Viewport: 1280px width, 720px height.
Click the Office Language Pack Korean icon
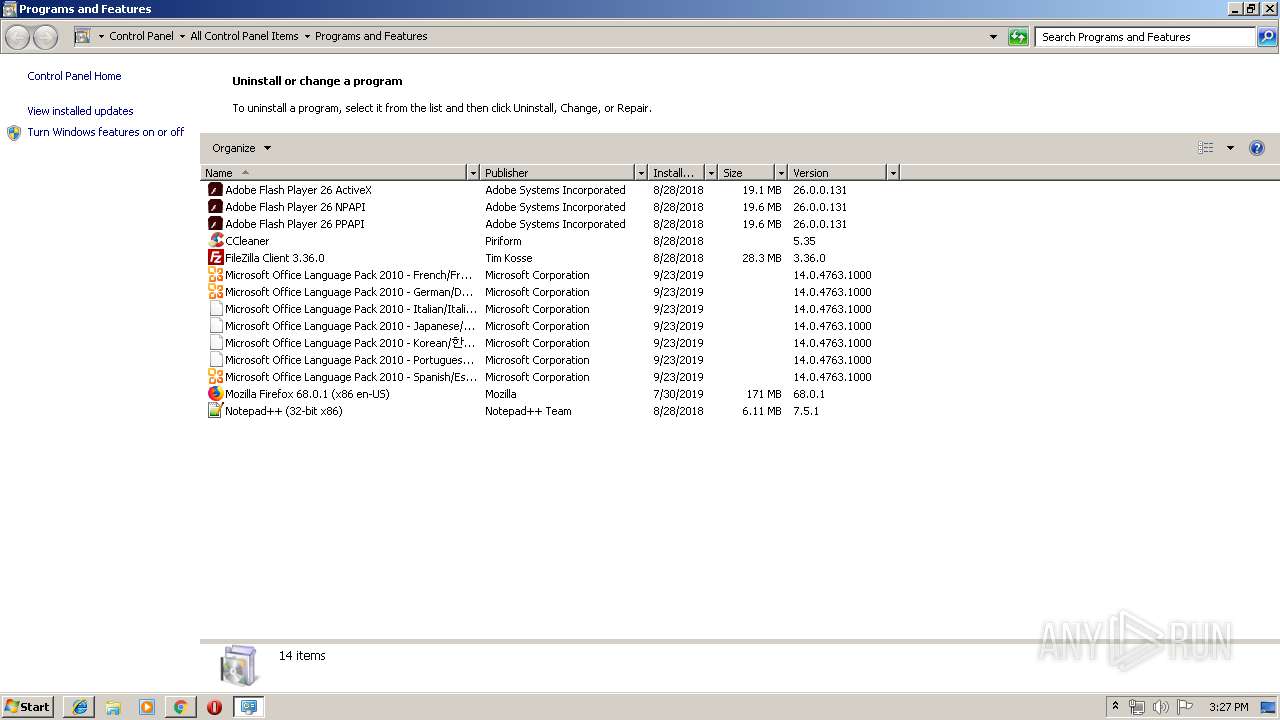(x=215, y=343)
